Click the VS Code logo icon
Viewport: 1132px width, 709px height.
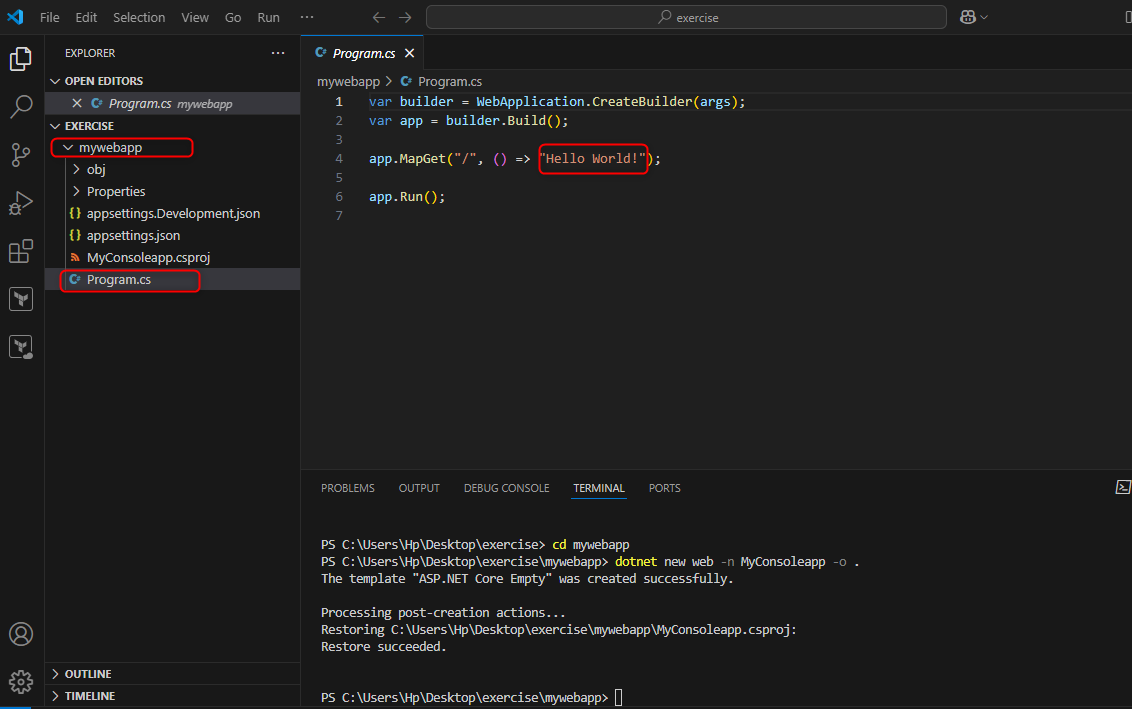[x=15, y=17]
